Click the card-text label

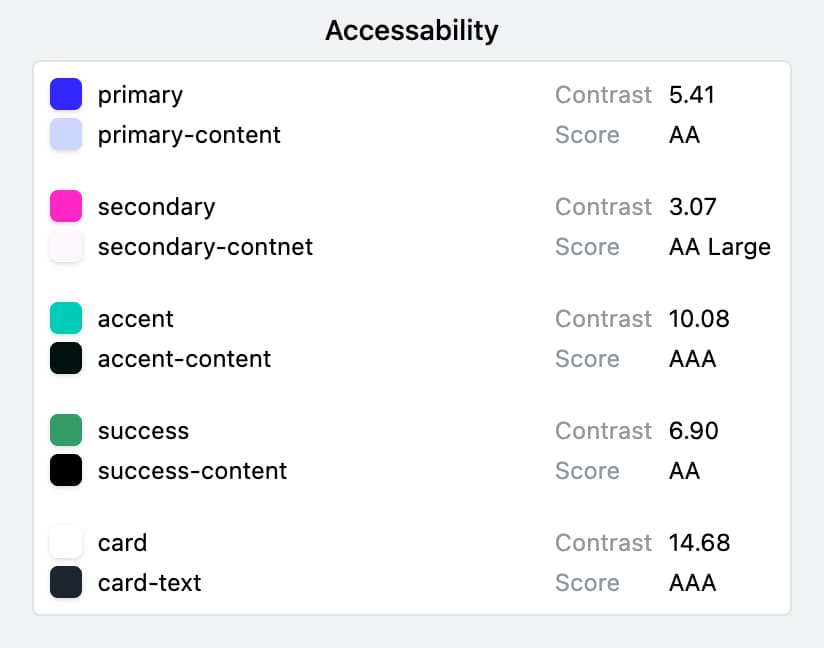149,583
